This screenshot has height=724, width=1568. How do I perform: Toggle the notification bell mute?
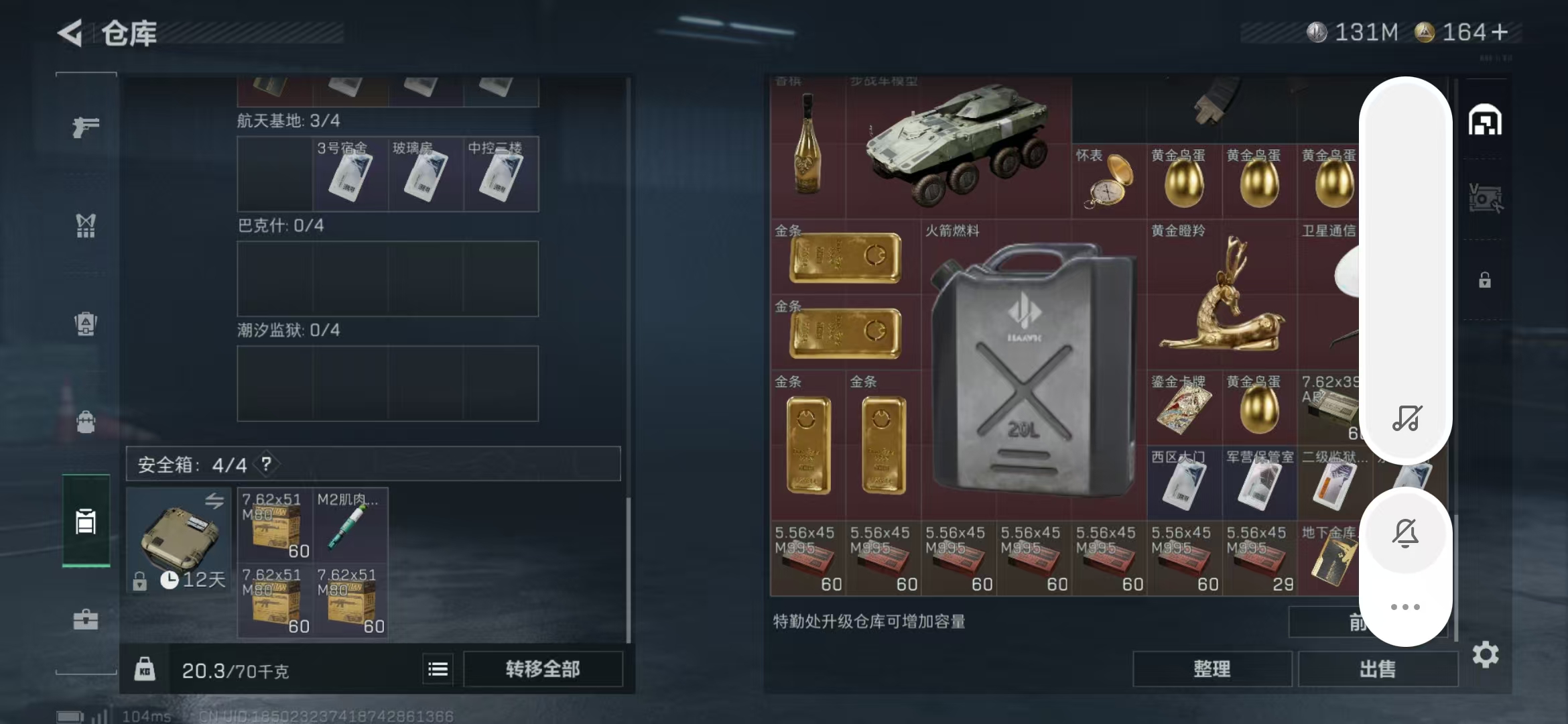click(x=1405, y=533)
